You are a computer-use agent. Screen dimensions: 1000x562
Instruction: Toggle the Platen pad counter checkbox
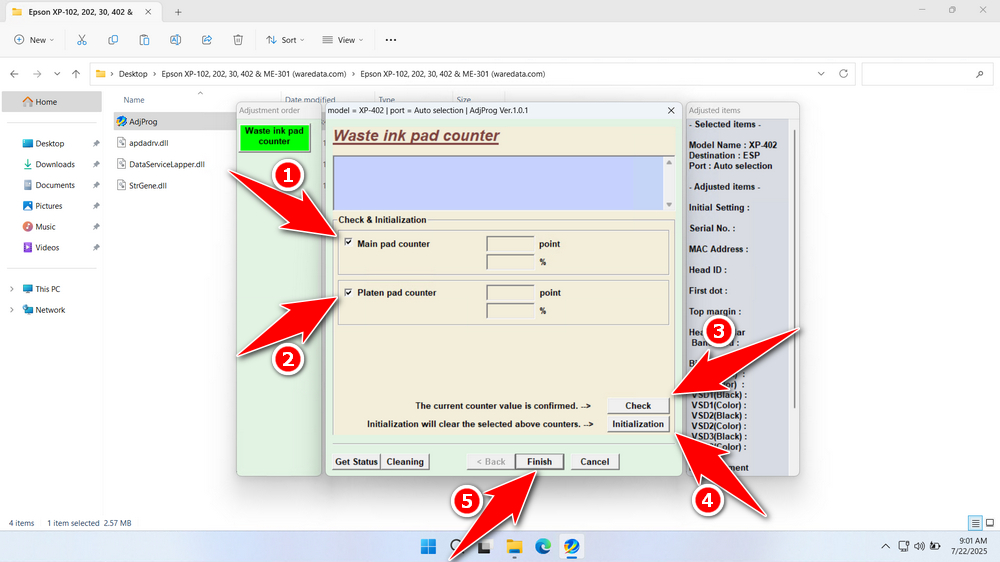(x=348, y=292)
